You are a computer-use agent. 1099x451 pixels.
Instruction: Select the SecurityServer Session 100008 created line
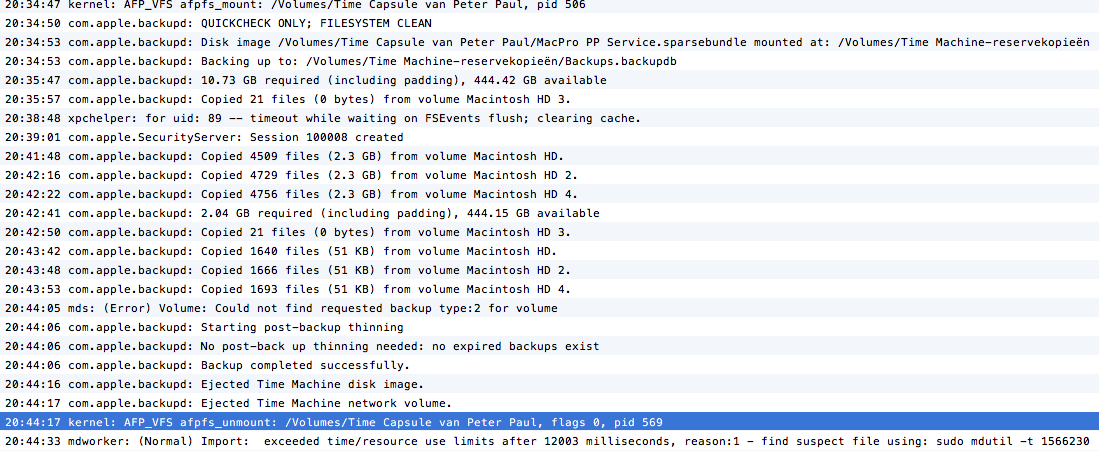click(550, 137)
